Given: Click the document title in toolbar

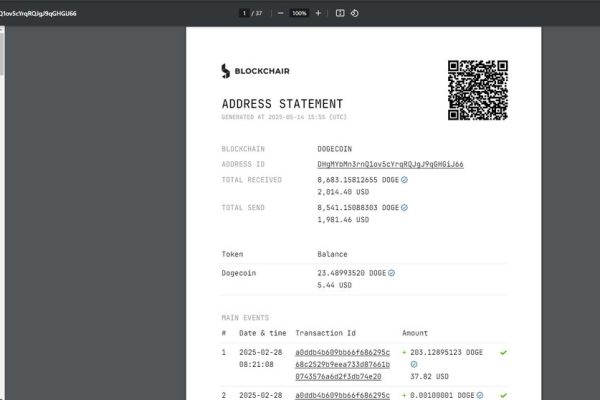Looking at the screenshot, I should [x=38, y=13].
